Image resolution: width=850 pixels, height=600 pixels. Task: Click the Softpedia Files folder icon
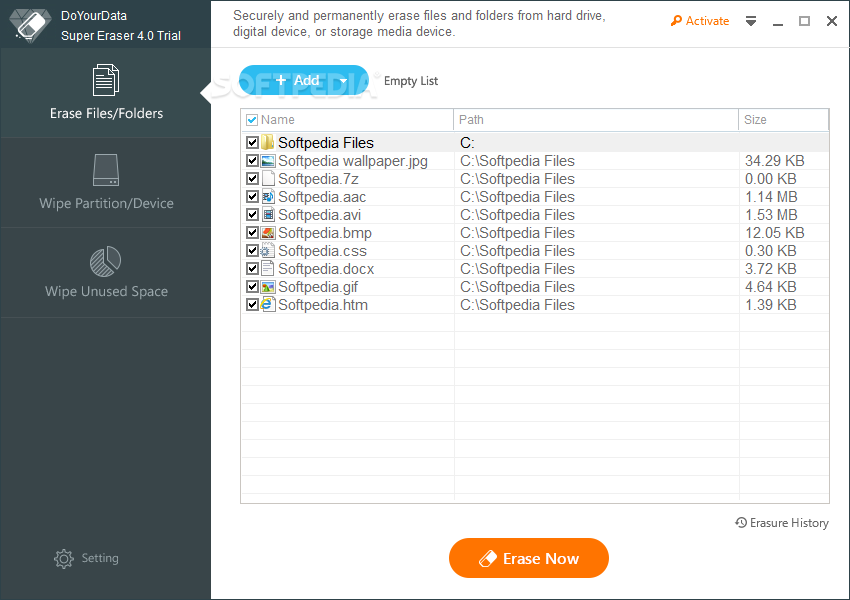point(267,143)
